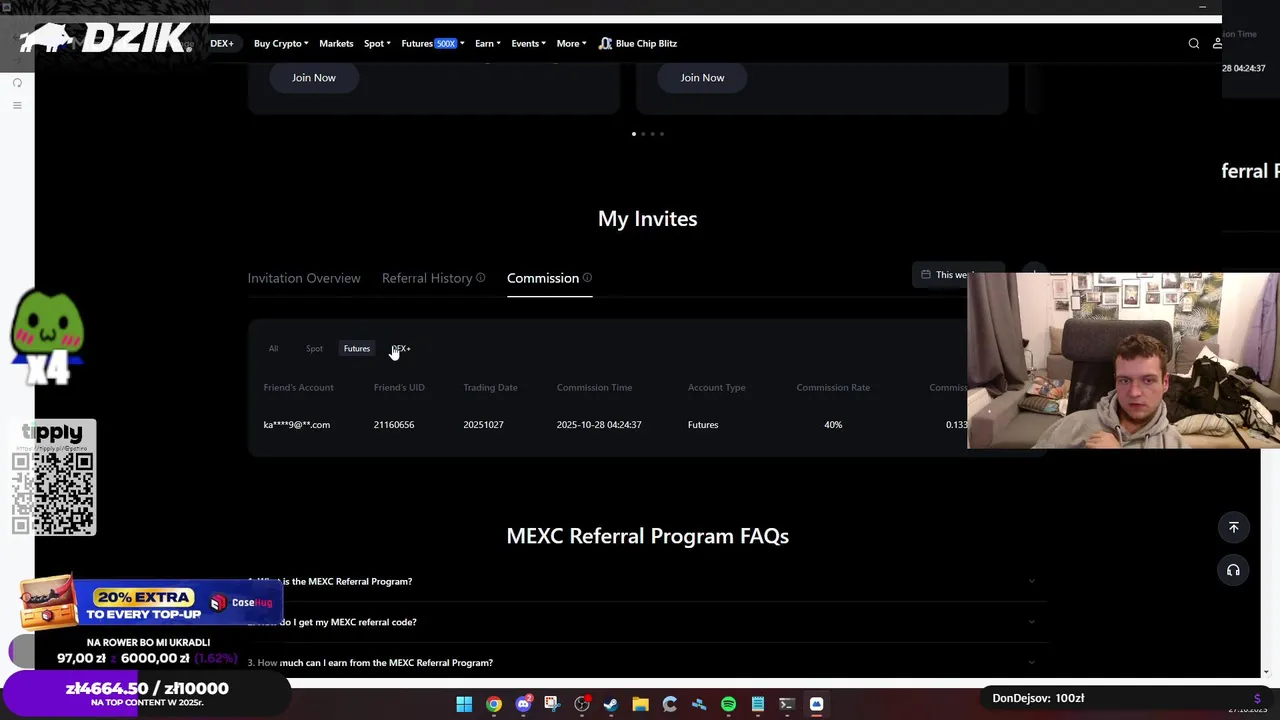Open the Buy Crypto dropdown menu

point(281,44)
